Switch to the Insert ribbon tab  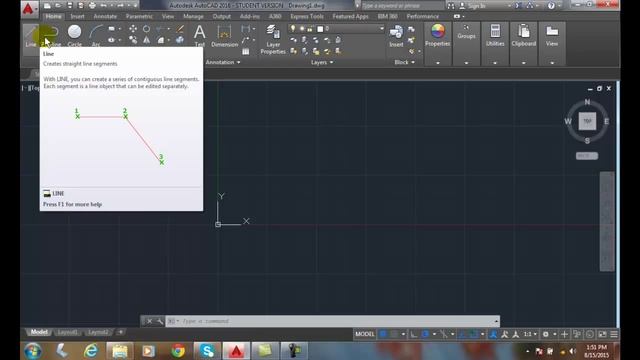(x=77, y=16)
